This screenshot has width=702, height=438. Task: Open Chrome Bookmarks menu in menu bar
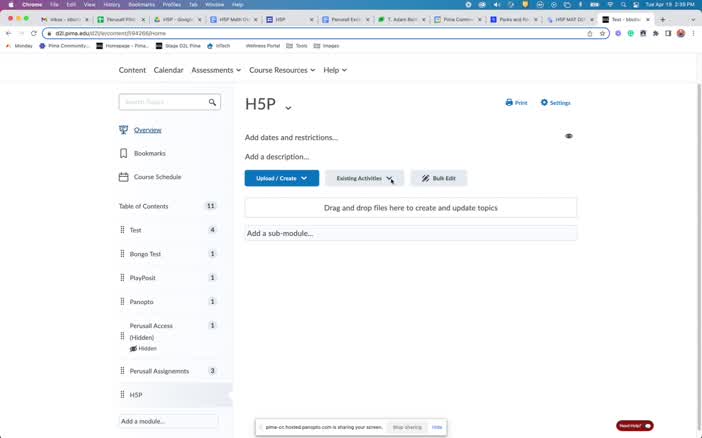click(141, 4)
